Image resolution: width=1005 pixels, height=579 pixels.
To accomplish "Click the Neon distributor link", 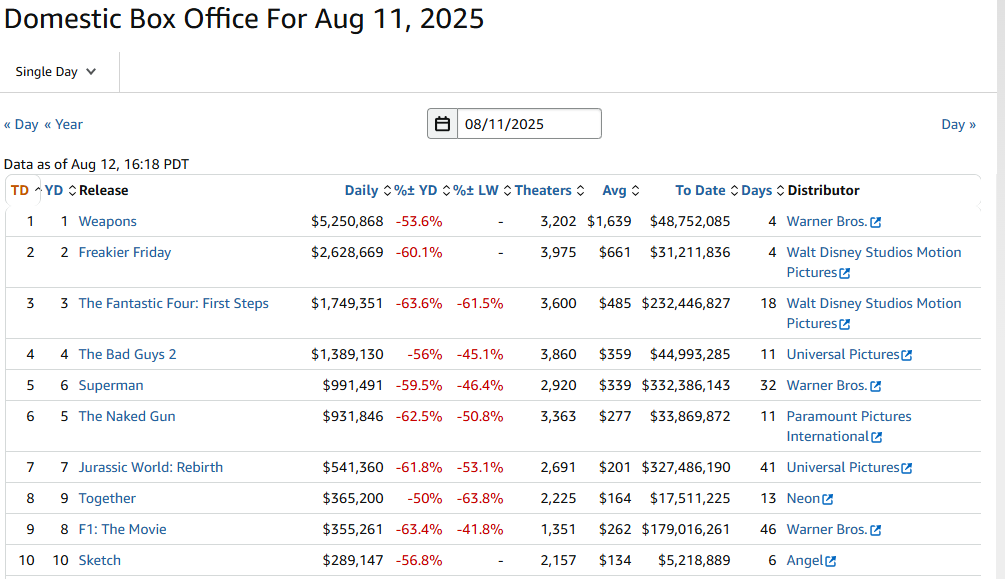I will [804, 498].
